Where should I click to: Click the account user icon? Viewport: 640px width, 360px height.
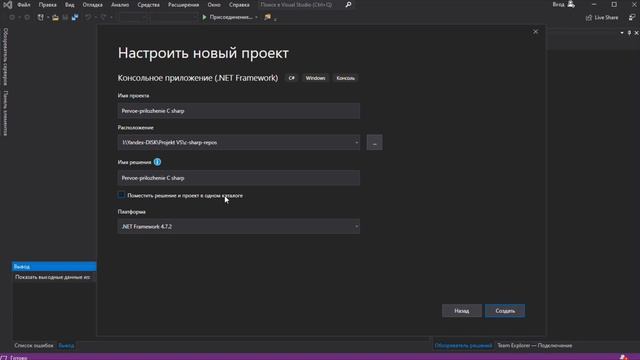point(571,4)
